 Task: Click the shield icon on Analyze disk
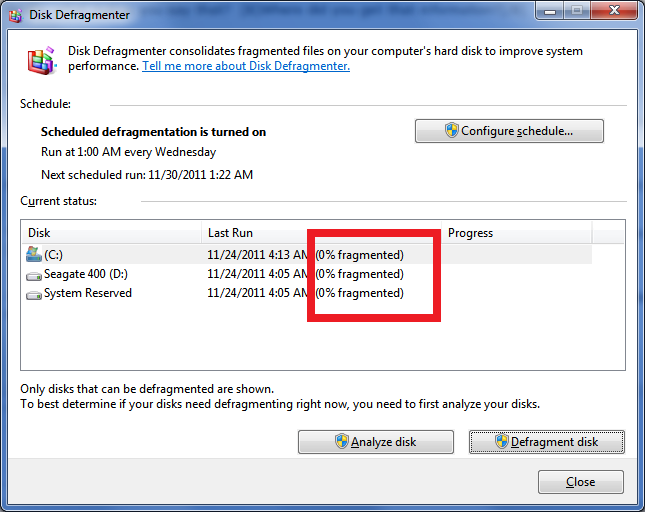pyautogui.click(x=341, y=441)
